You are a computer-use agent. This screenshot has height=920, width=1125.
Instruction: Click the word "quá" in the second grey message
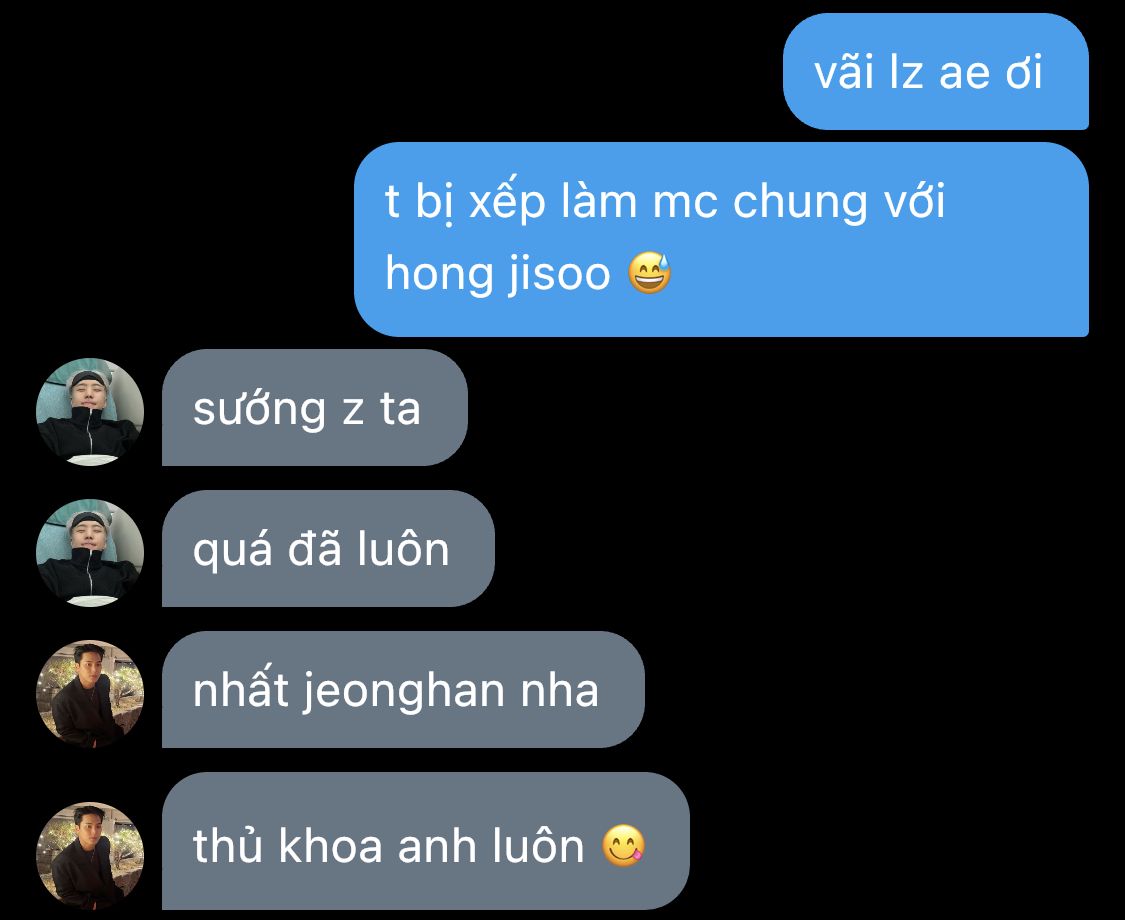point(232,550)
